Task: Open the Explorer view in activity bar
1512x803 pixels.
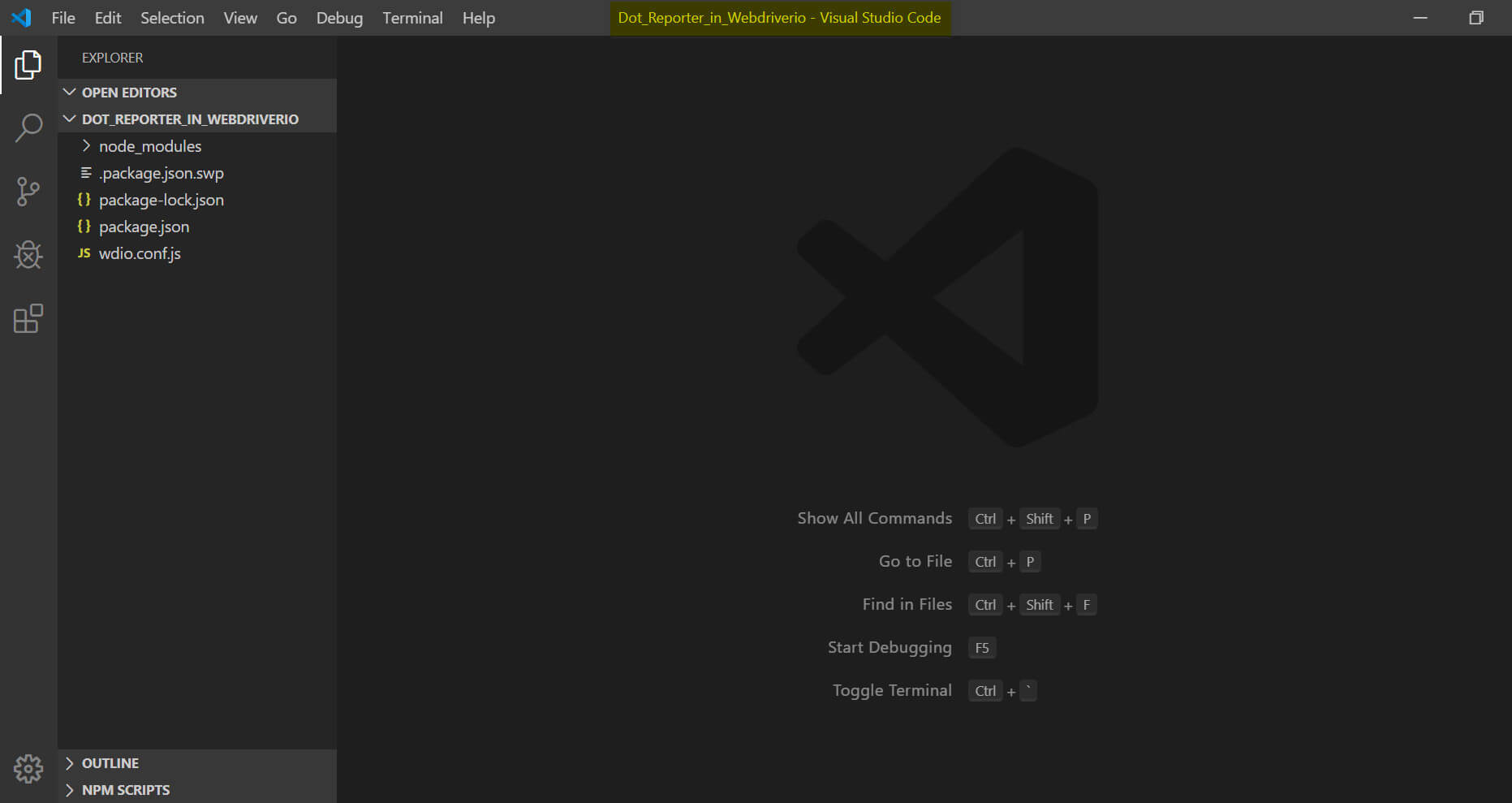Action: 28,65
